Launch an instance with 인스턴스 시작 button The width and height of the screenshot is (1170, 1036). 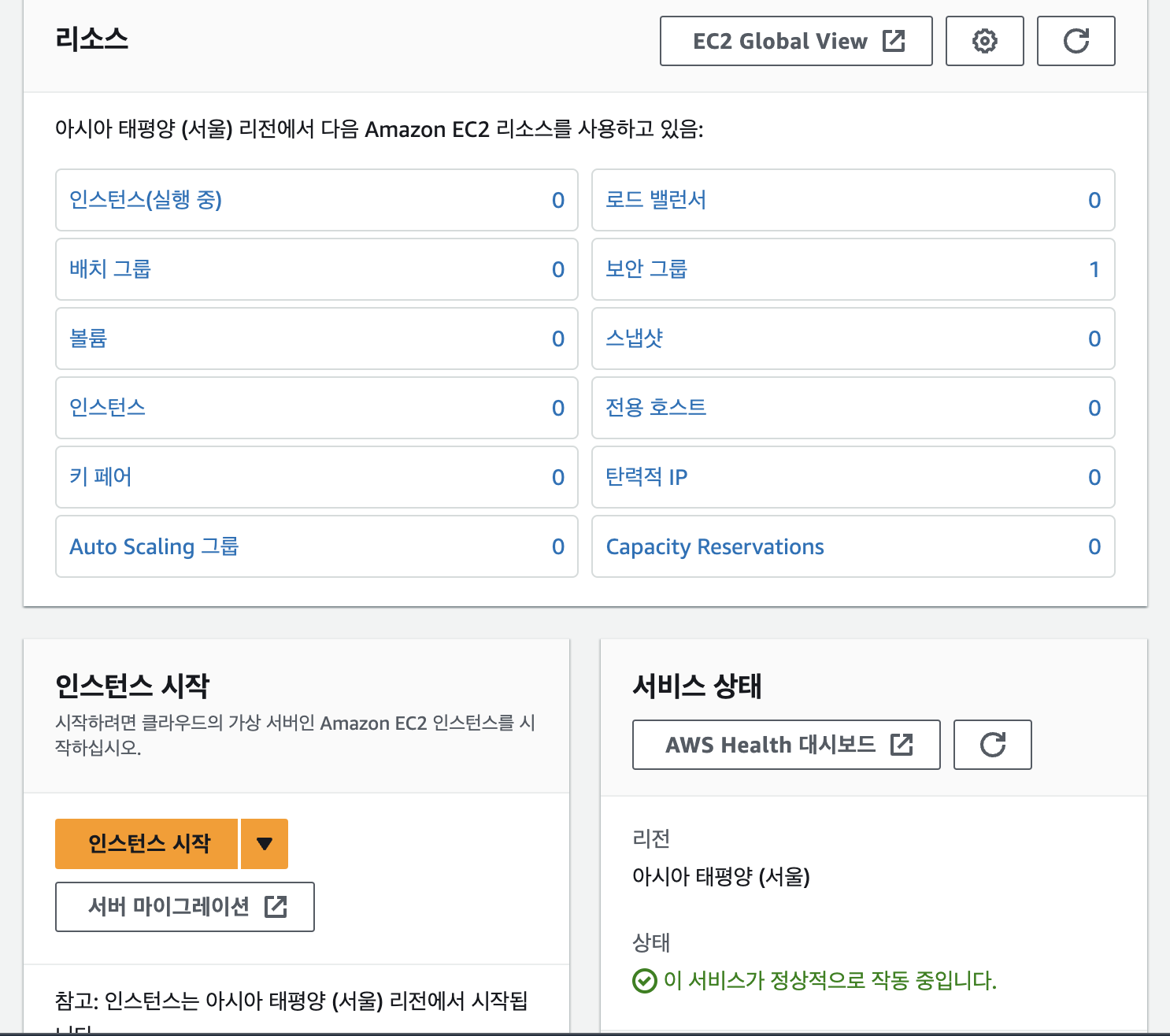146,843
